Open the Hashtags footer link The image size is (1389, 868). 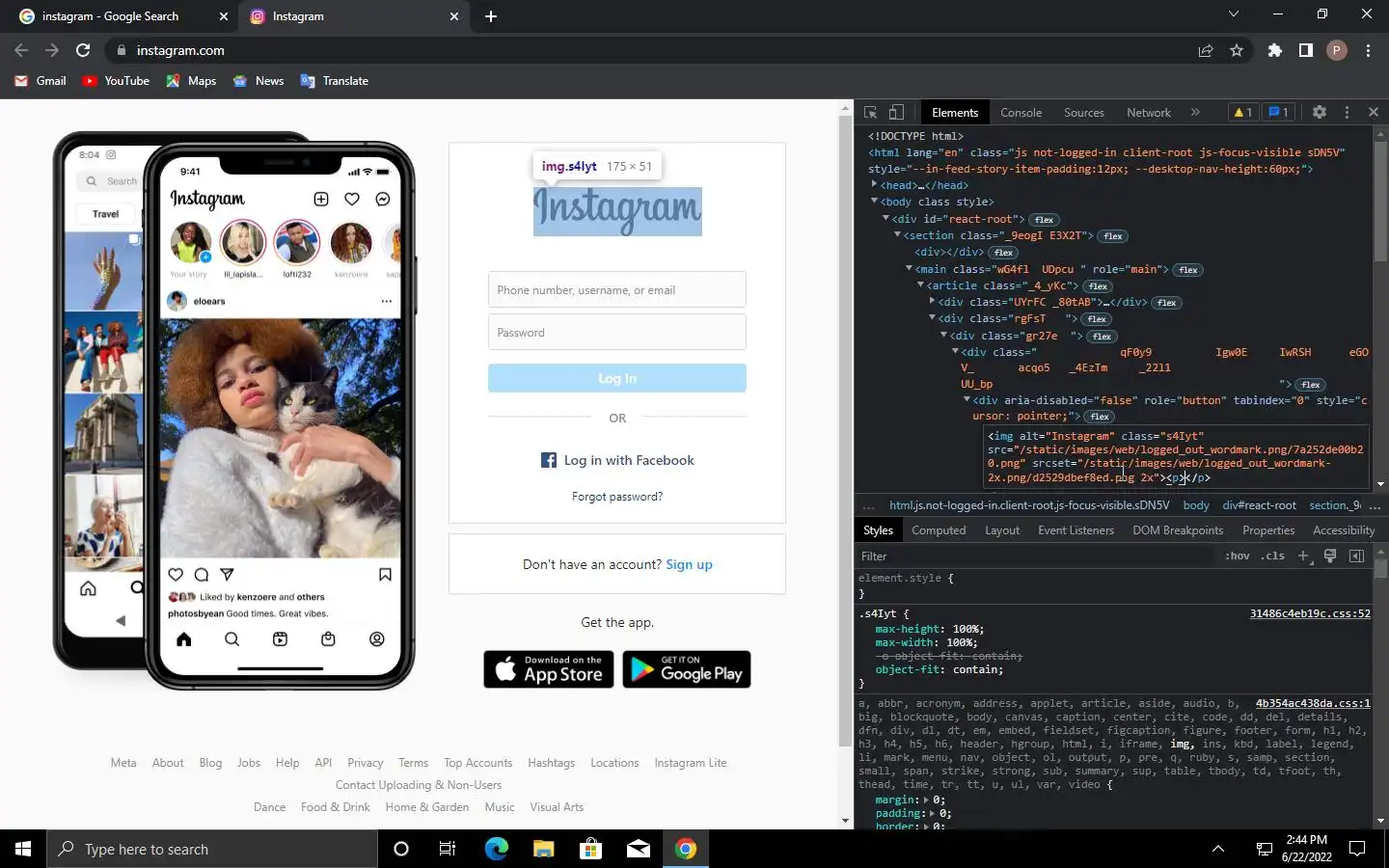[551, 763]
